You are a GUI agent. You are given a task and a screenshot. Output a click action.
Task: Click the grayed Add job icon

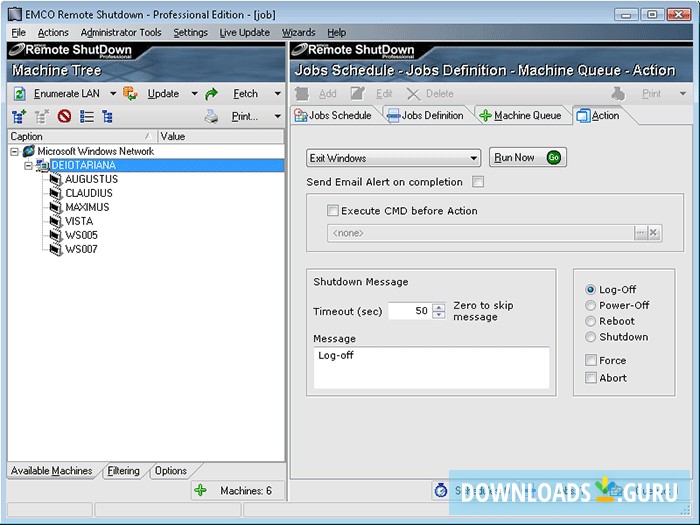click(x=302, y=94)
